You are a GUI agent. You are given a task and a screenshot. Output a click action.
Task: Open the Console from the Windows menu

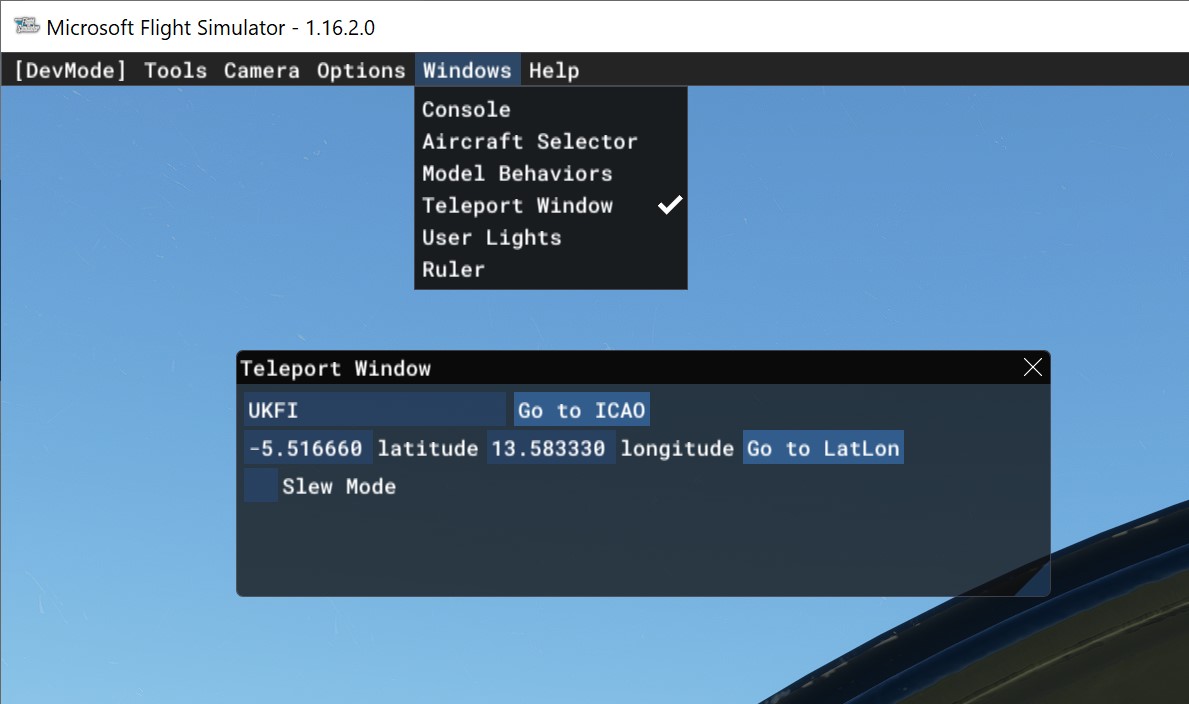pyautogui.click(x=467, y=109)
